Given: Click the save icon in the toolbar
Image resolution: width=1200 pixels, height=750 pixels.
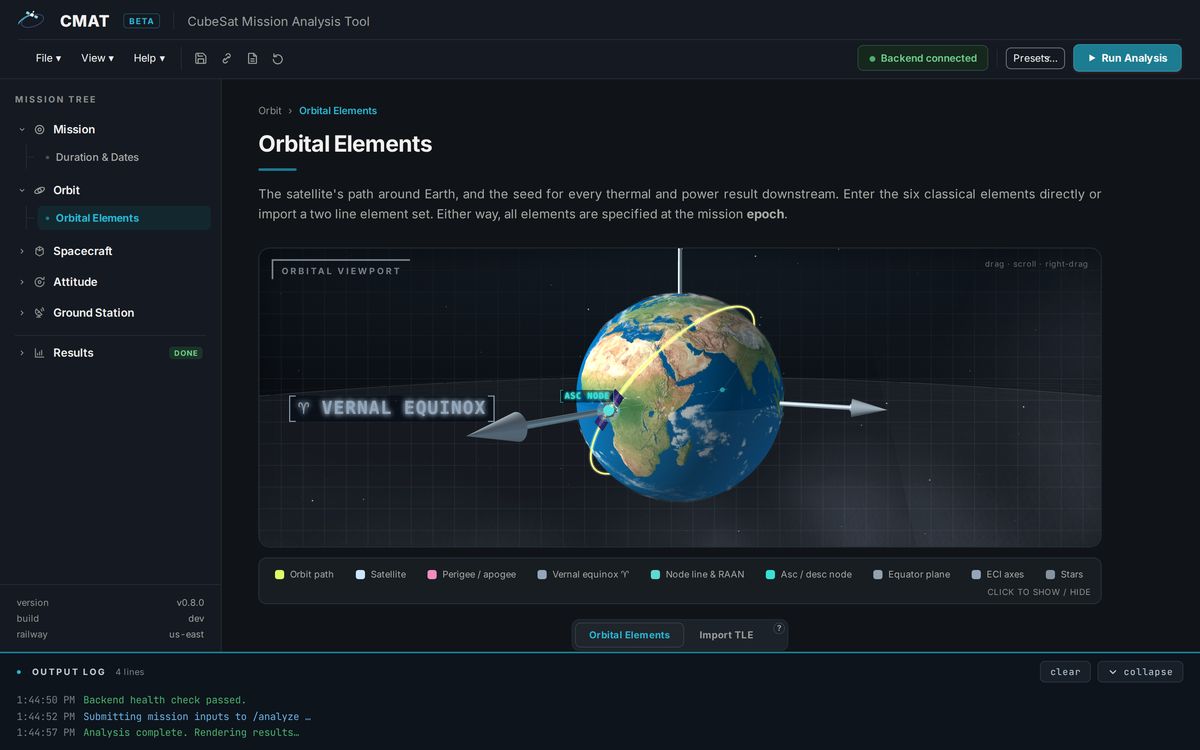Looking at the screenshot, I should coord(201,58).
